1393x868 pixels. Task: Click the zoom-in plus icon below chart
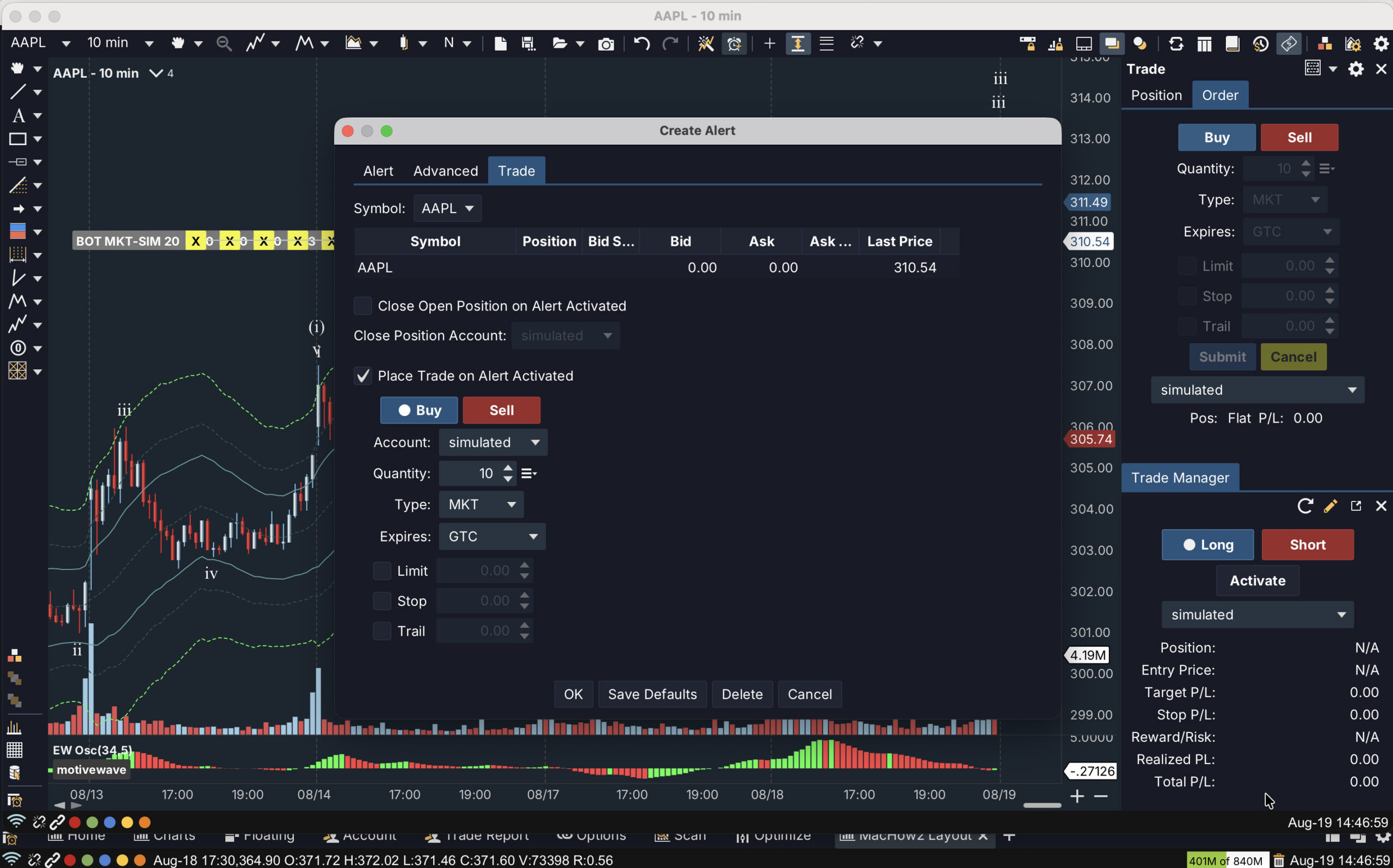tap(1077, 796)
